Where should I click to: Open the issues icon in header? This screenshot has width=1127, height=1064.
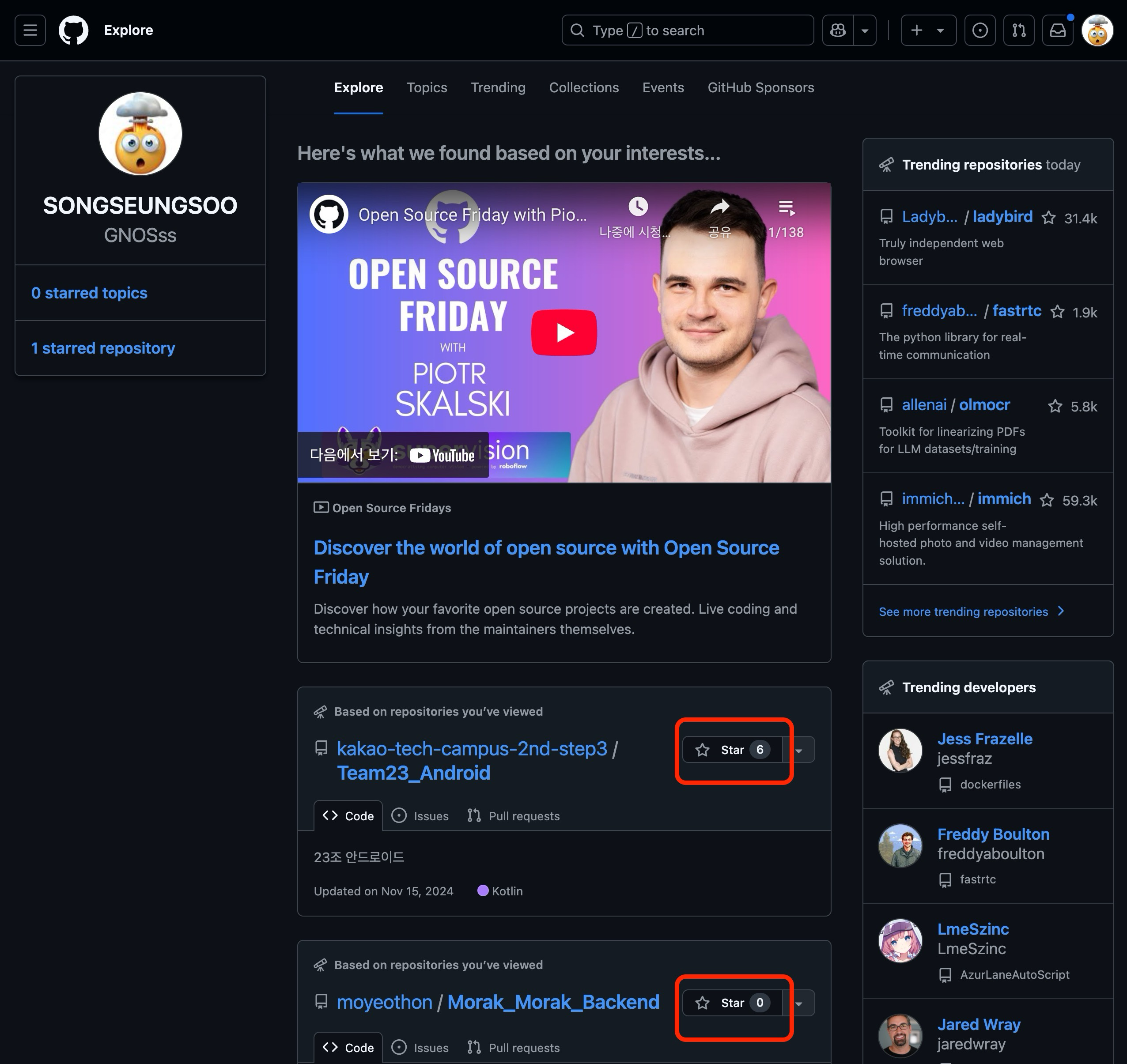(x=980, y=30)
